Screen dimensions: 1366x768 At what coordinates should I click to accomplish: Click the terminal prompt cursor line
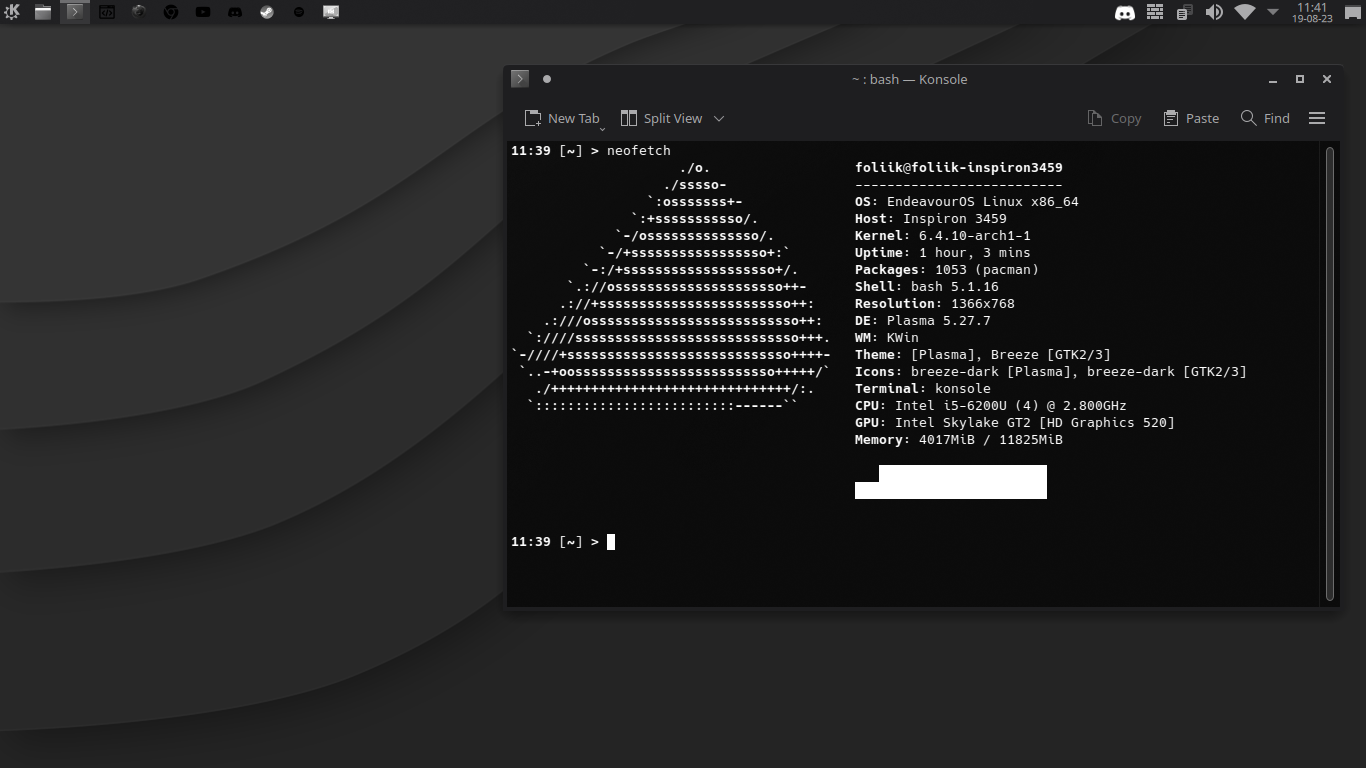pyautogui.click(x=563, y=542)
